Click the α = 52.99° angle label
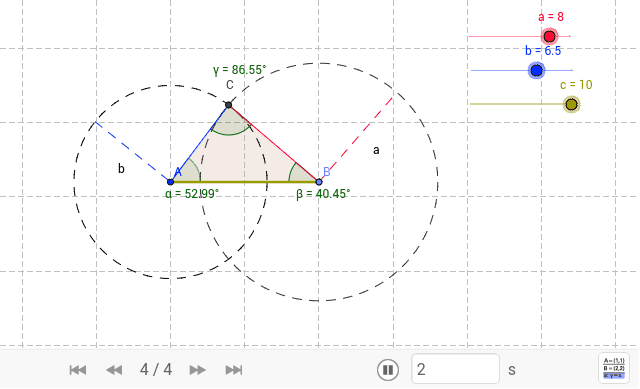 coord(192,193)
